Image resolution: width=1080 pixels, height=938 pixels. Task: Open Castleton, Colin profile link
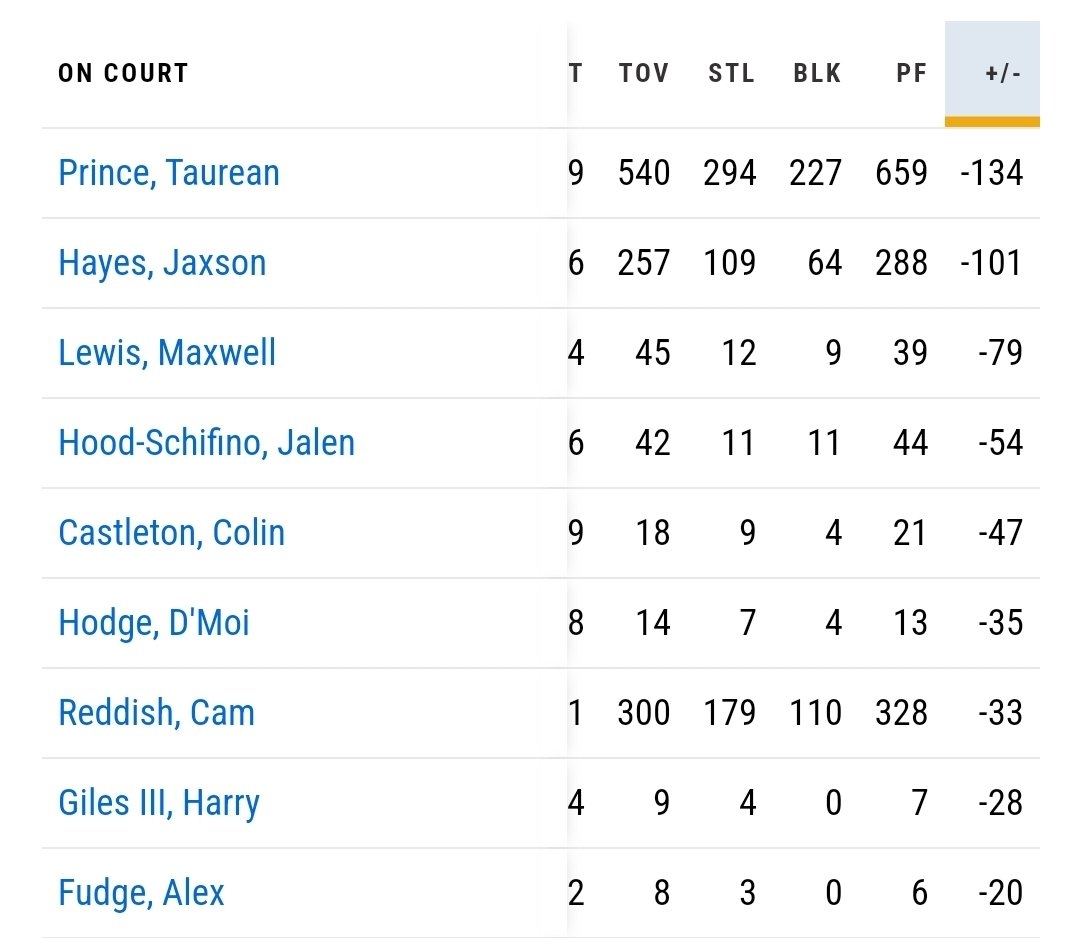point(171,533)
